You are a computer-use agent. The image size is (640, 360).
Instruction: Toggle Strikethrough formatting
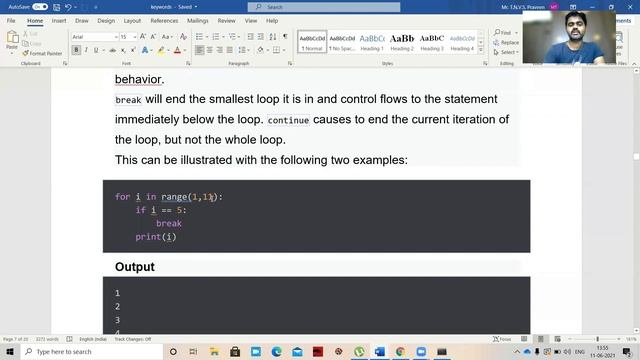pos(112,50)
